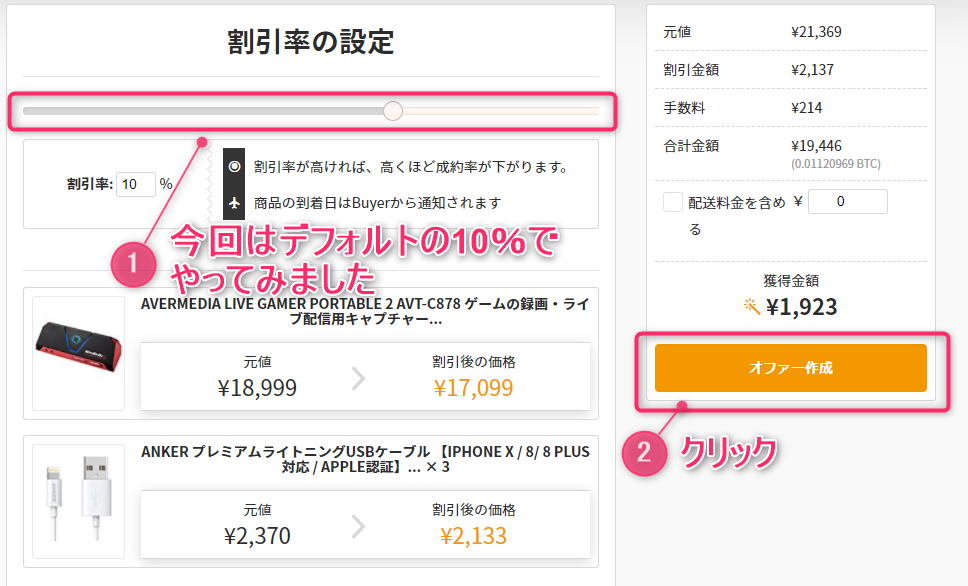The width and height of the screenshot is (968, 586).
Task: Click the 合計金額 value ¥19,446
Action: pos(816,145)
